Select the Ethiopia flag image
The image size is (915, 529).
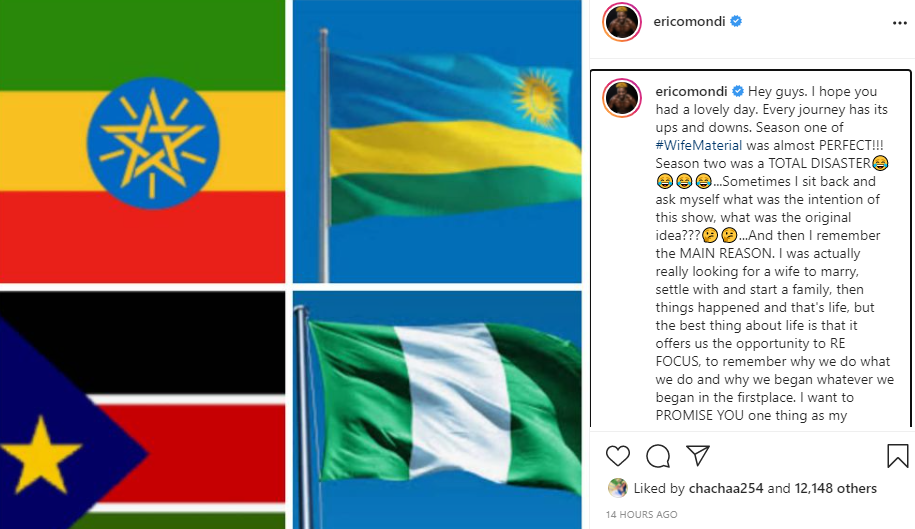(x=142, y=141)
